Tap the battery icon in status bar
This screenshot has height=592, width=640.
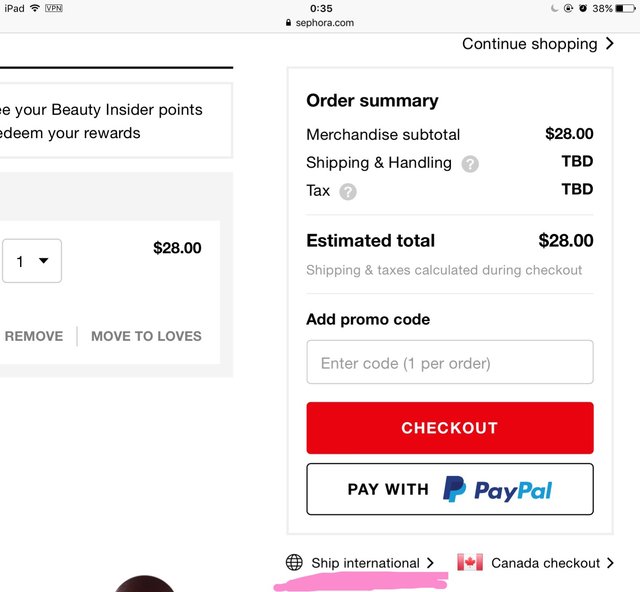pos(625,8)
